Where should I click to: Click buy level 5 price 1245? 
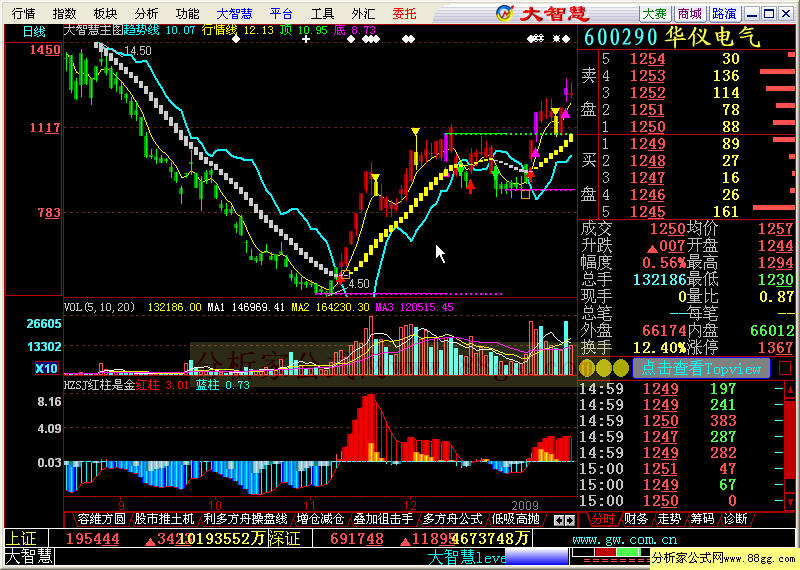point(647,211)
